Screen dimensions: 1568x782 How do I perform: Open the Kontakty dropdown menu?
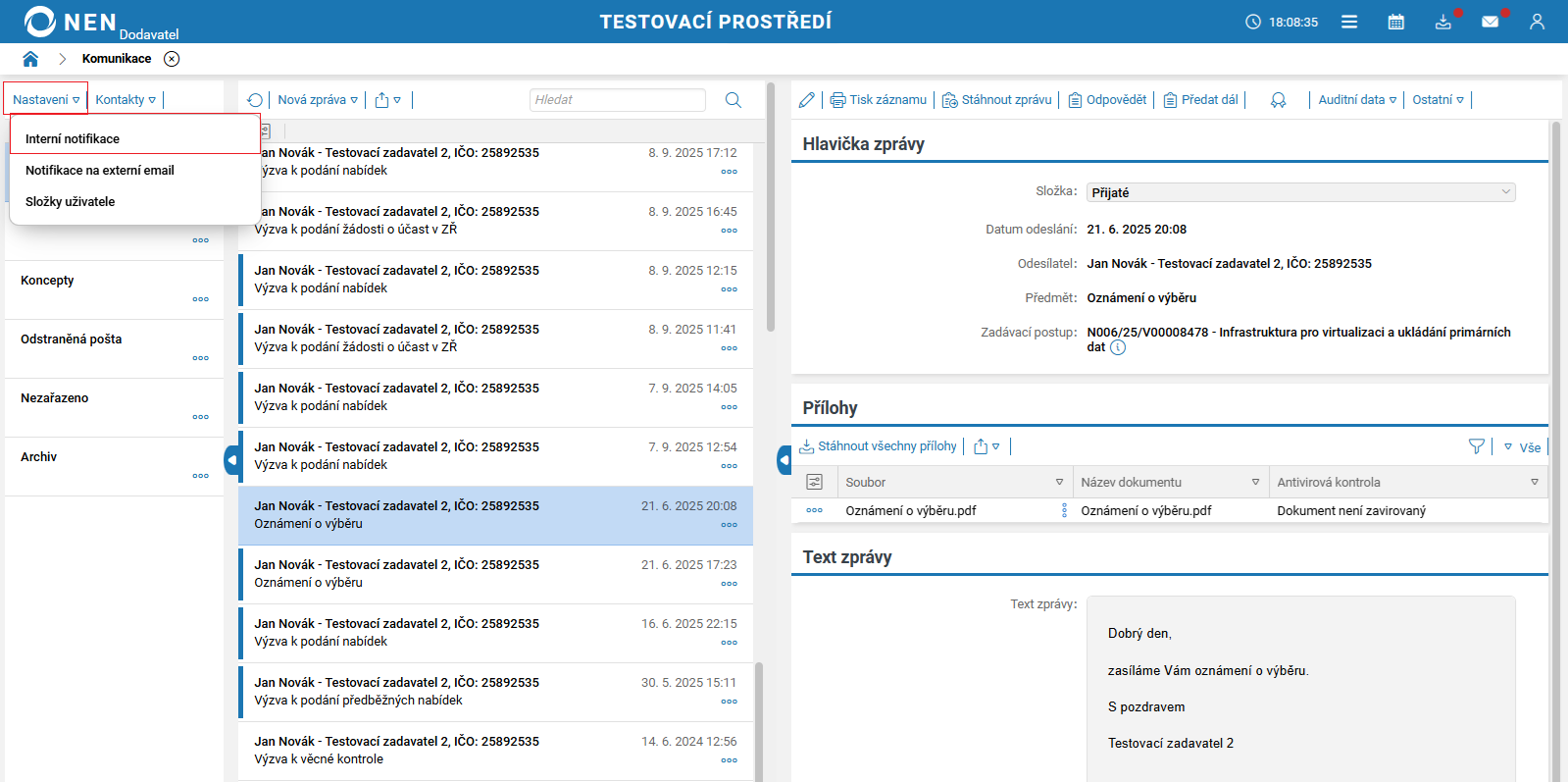tap(126, 100)
